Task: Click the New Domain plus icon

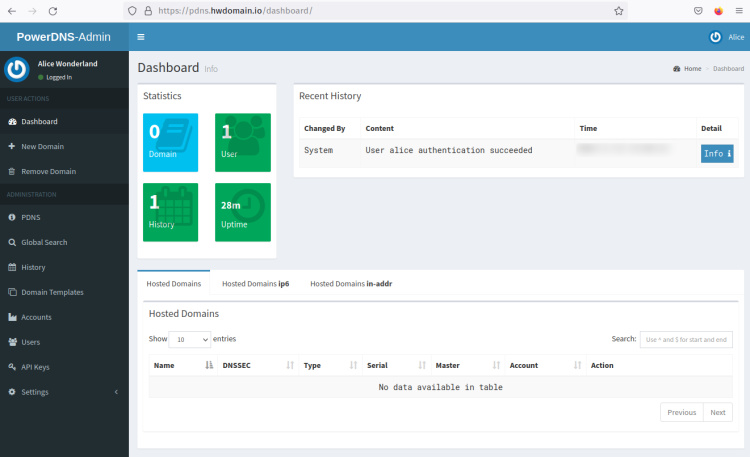Action: click(12, 147)
